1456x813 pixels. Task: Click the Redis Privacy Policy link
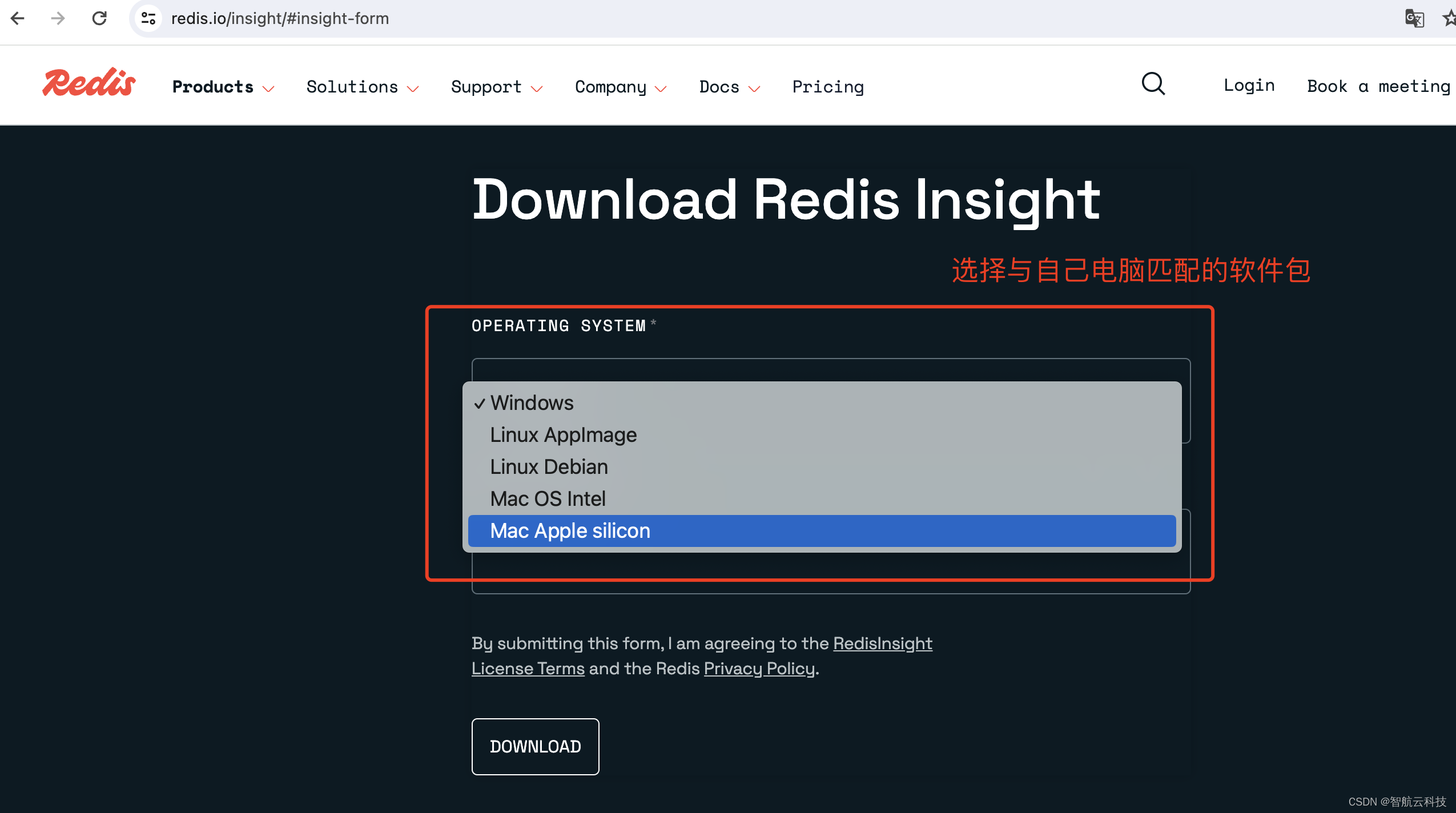759,669
